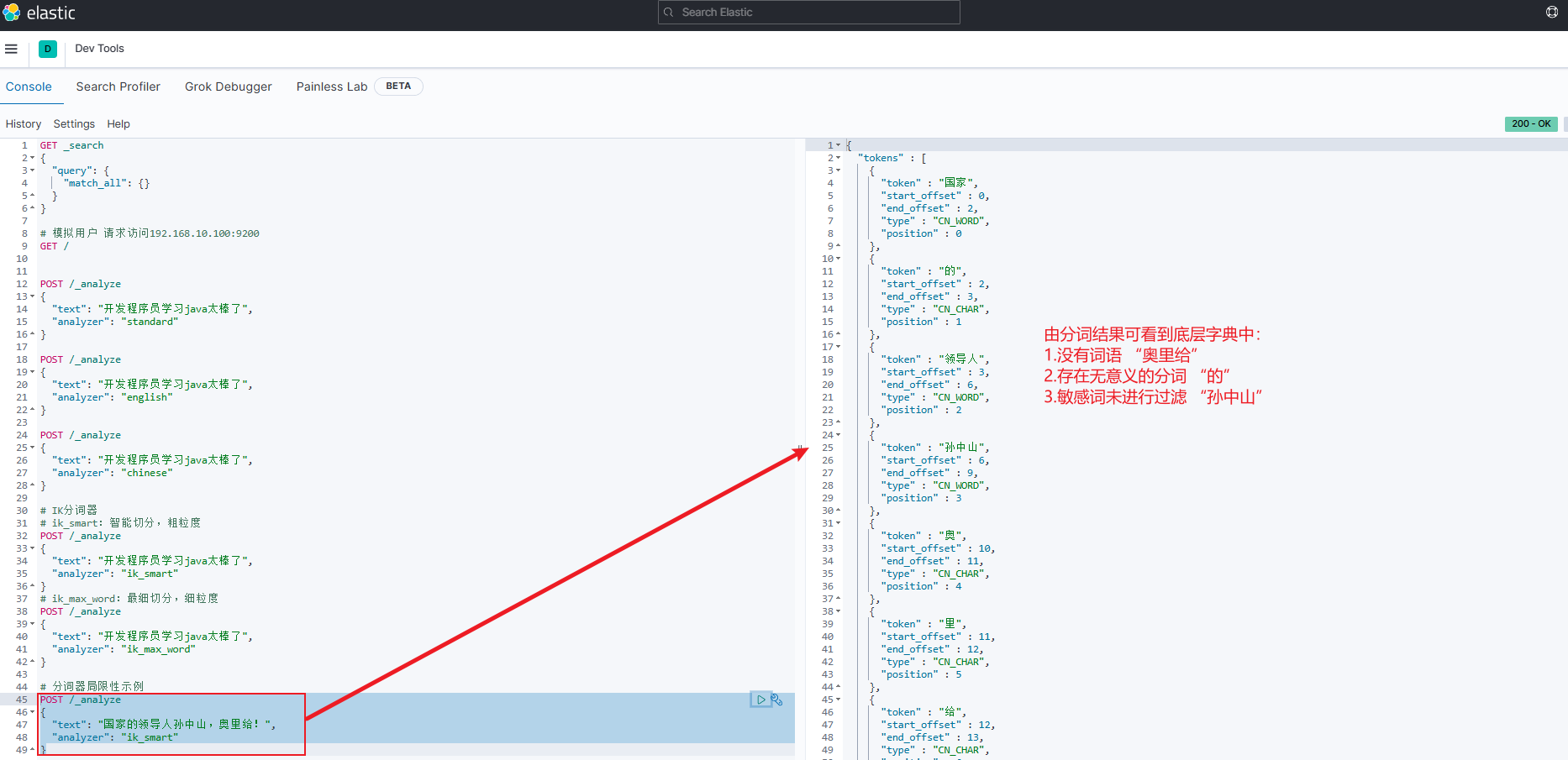Screen dimensions: 1568x760
Task: Click the help icon in top-right header
Action: point(1552,12)
